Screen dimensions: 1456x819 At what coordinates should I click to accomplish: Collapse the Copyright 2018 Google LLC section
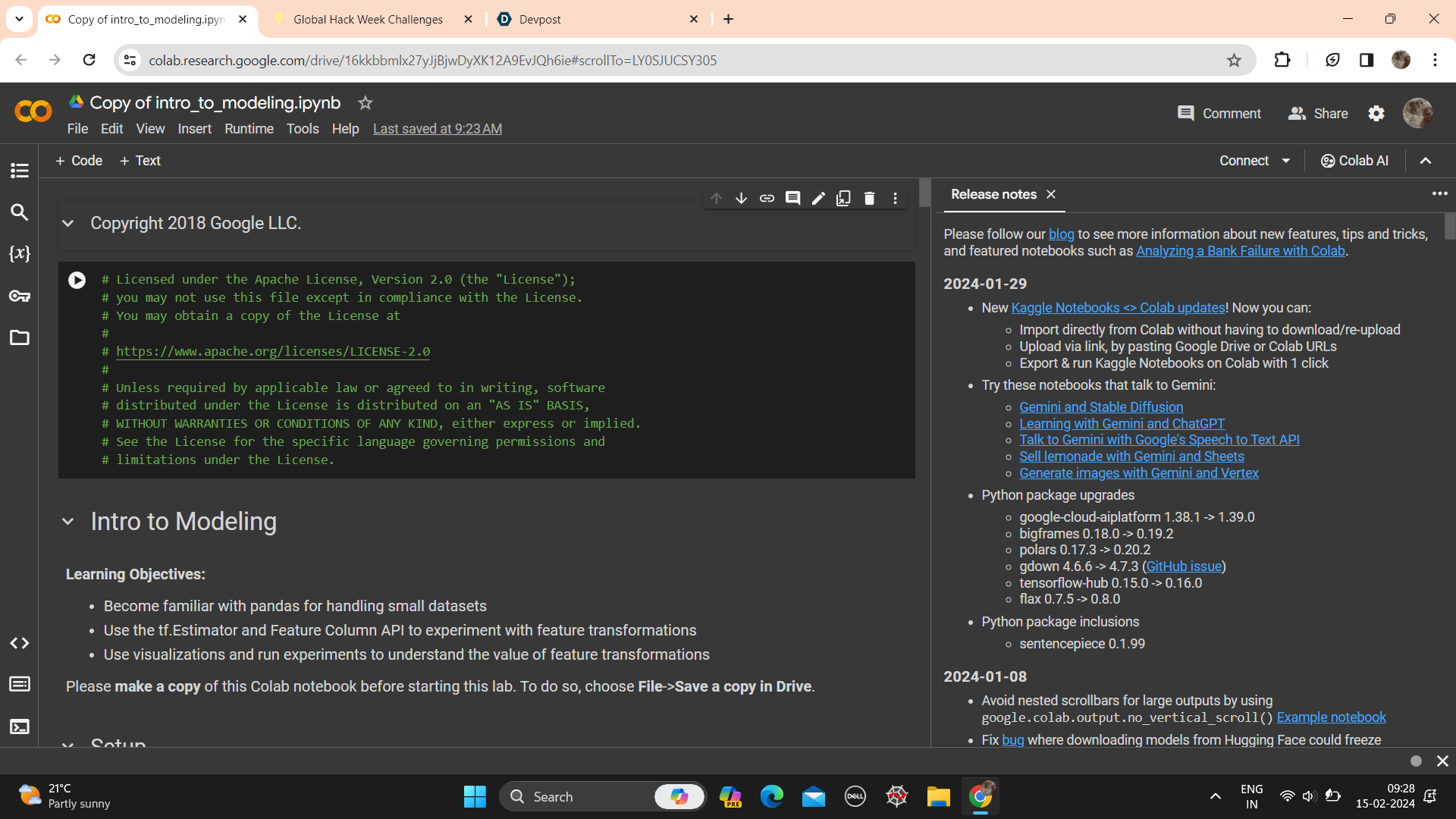click(68, 224)
